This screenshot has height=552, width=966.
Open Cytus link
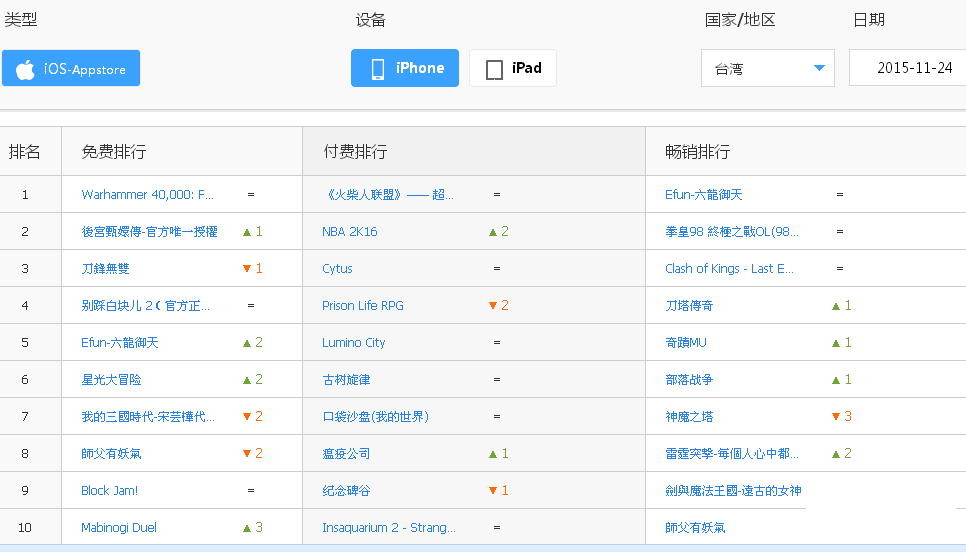[x=337, y=269]
